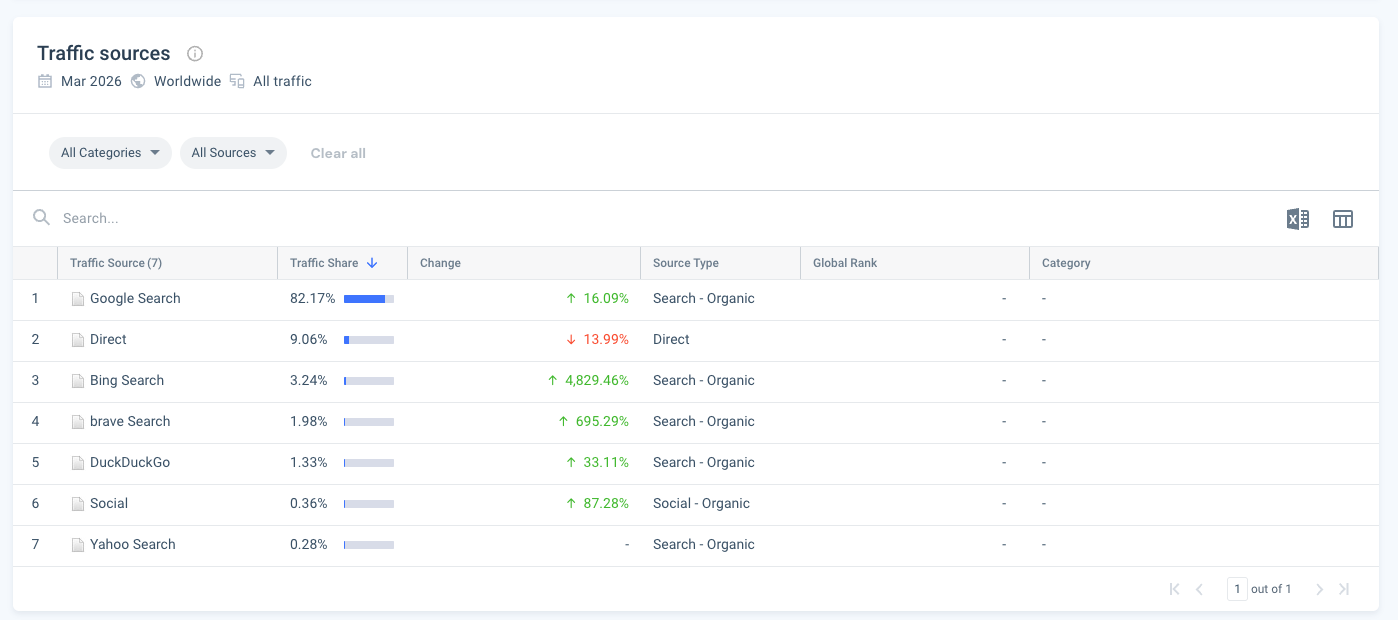Screen dimensions: 1398x620
Task: Expand the All Sources dropdown
Action: 233,153
